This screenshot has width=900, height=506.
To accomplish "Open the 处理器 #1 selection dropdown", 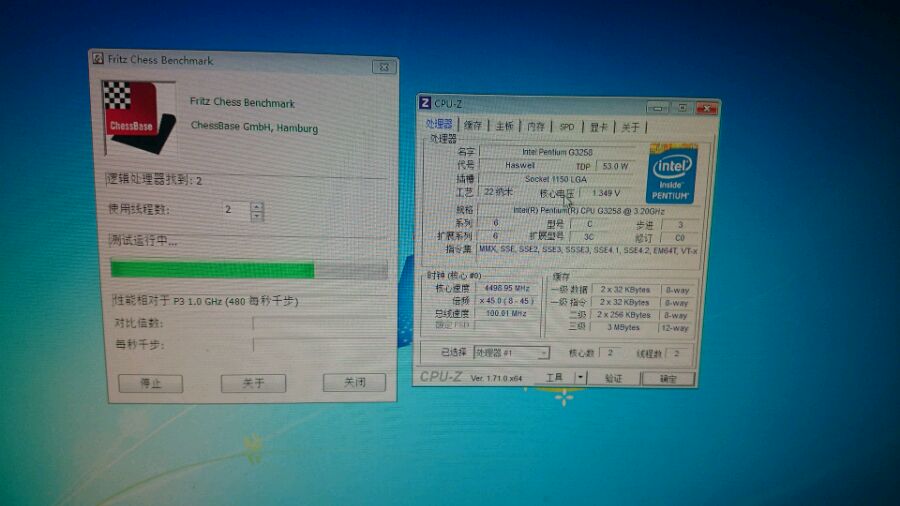I will [511, 353].
